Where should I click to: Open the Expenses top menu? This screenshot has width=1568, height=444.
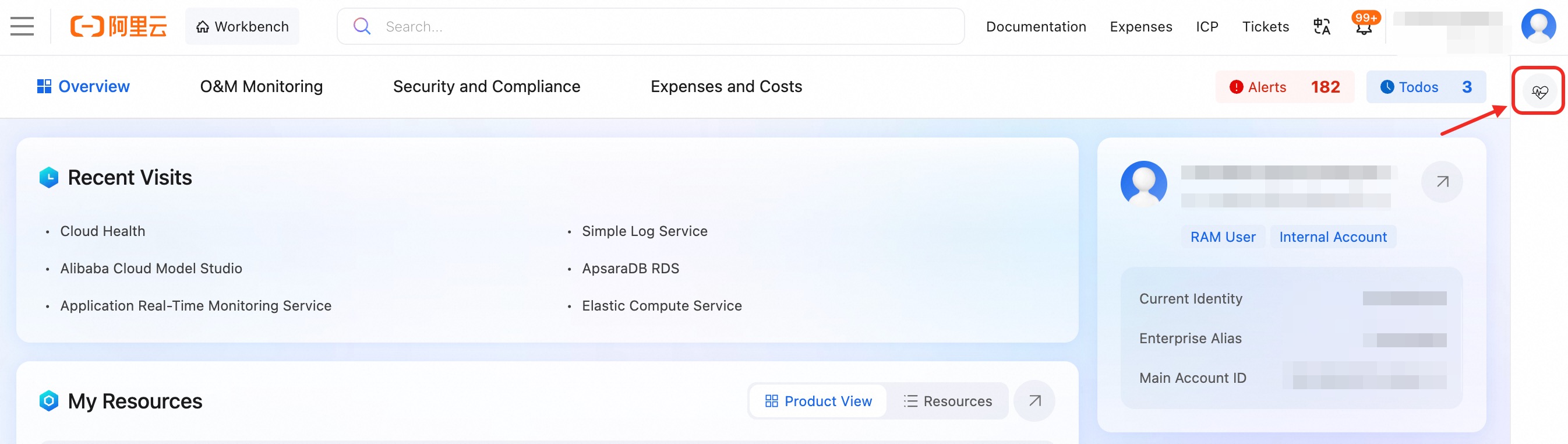pos(1140,26)
